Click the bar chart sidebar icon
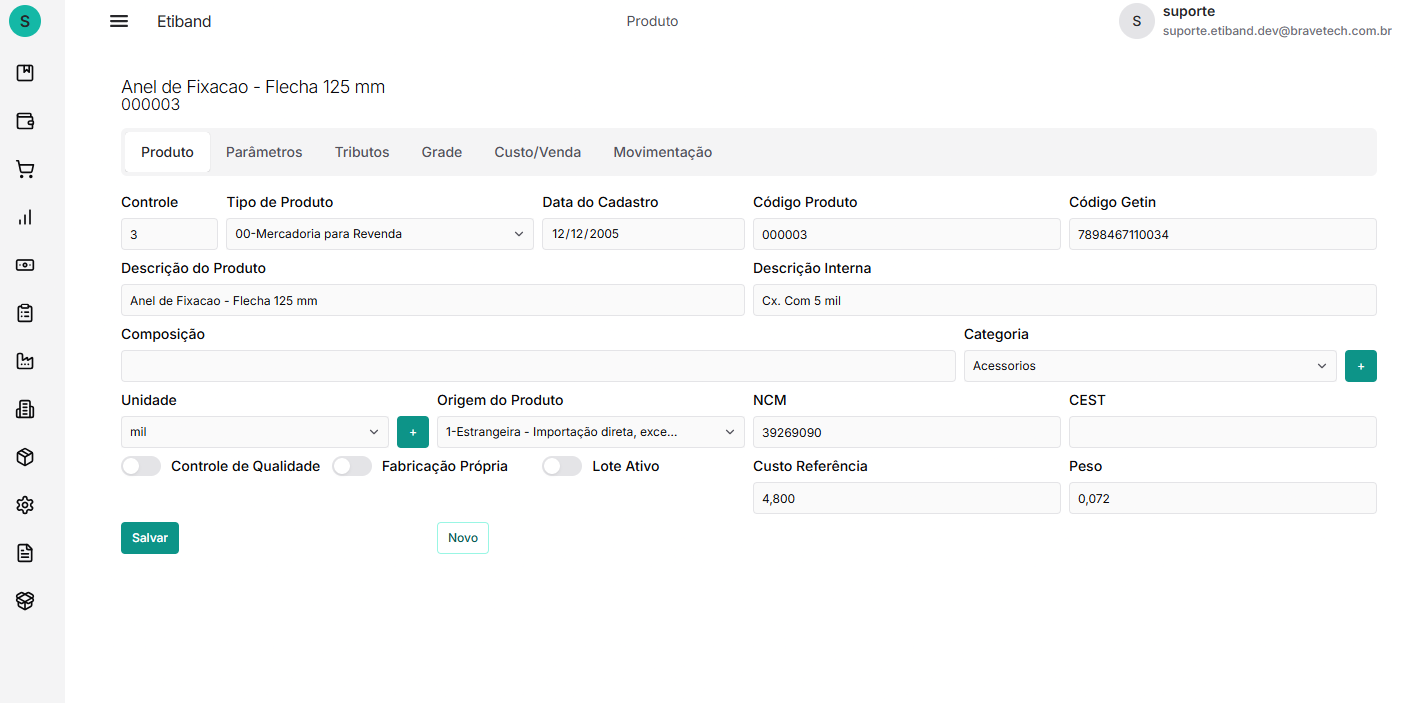 point(25,217)
